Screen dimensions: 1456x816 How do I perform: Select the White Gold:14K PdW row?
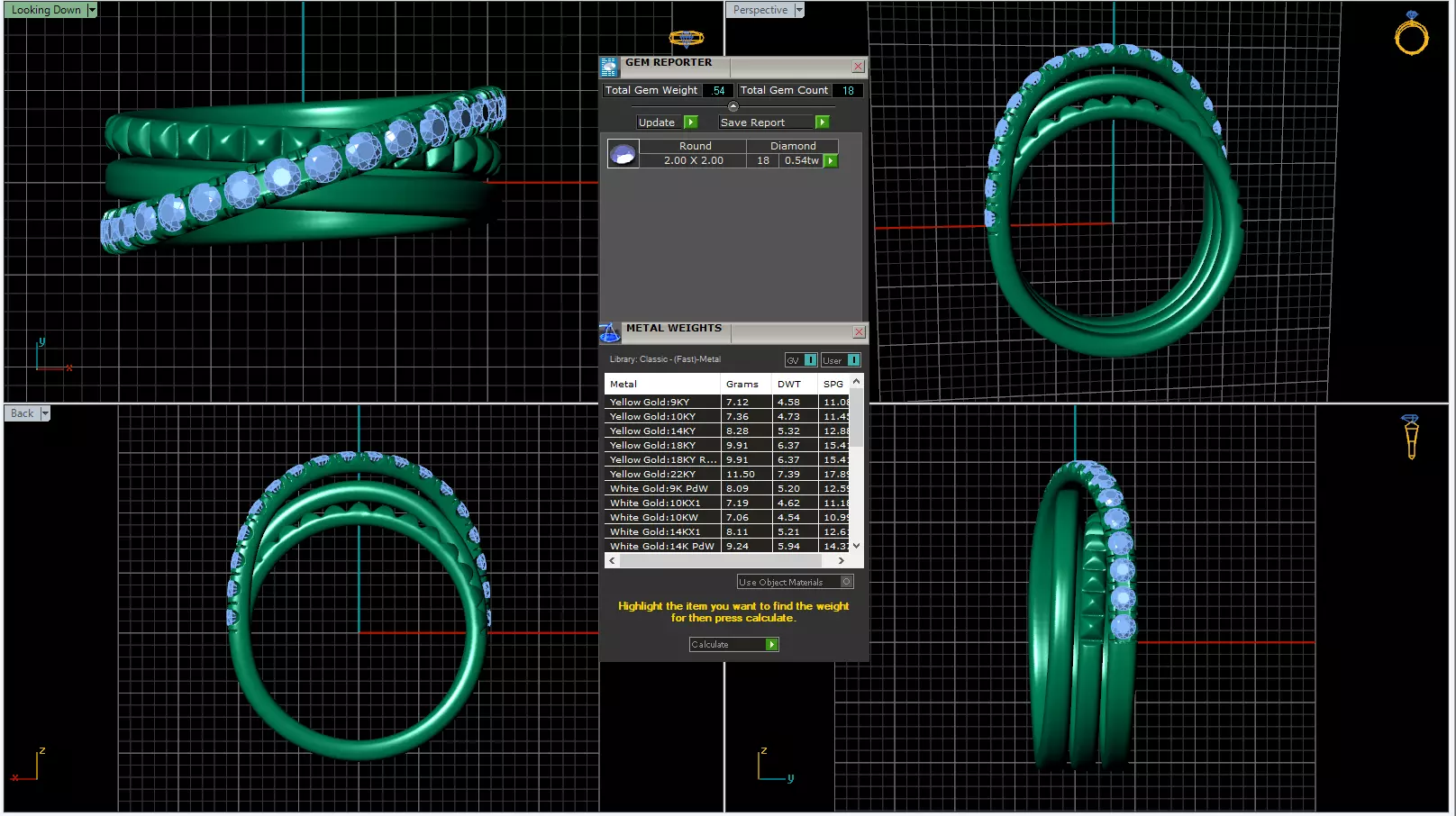(727, 547)
